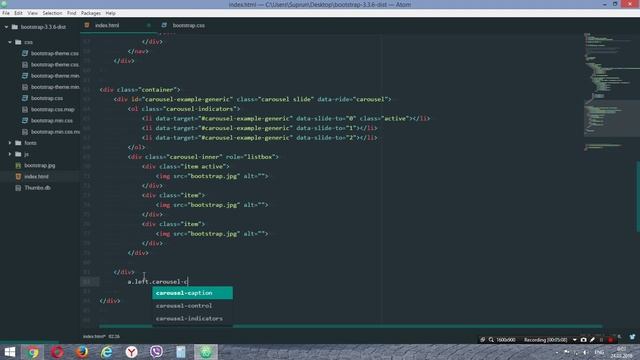Image resolution: width=640 pixels, height=360 pixels.
Task: Collapse the bootstrap-3.3.6-dist project root
Action: (x=7, y=27)
